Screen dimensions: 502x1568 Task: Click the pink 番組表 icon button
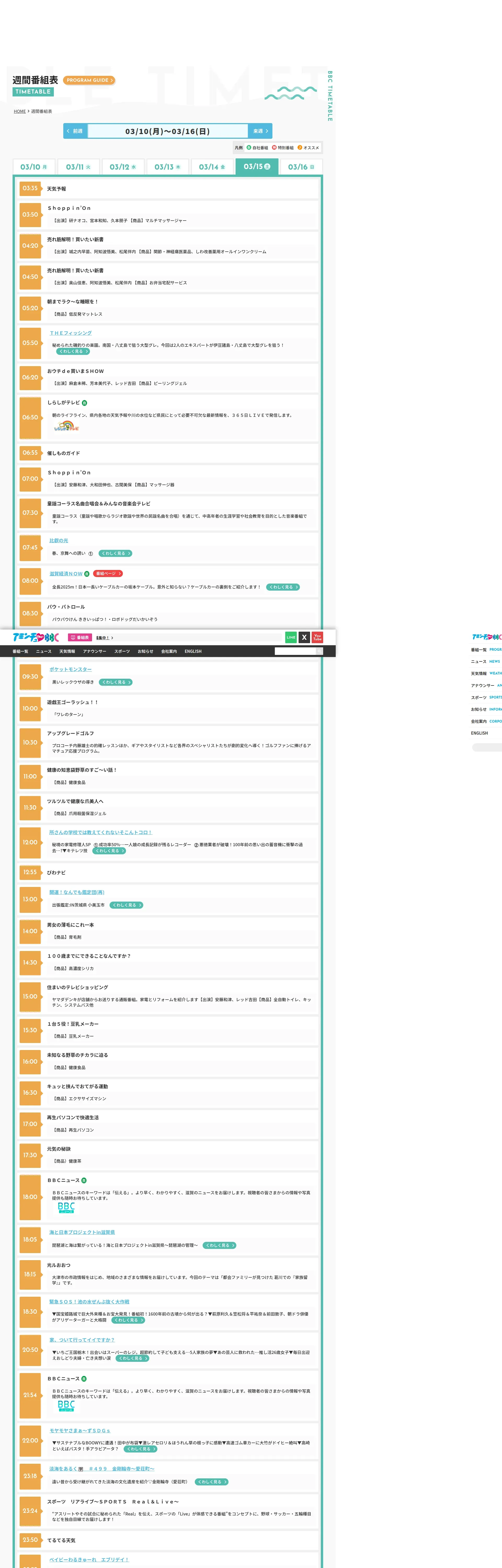[x=80, y=637]
